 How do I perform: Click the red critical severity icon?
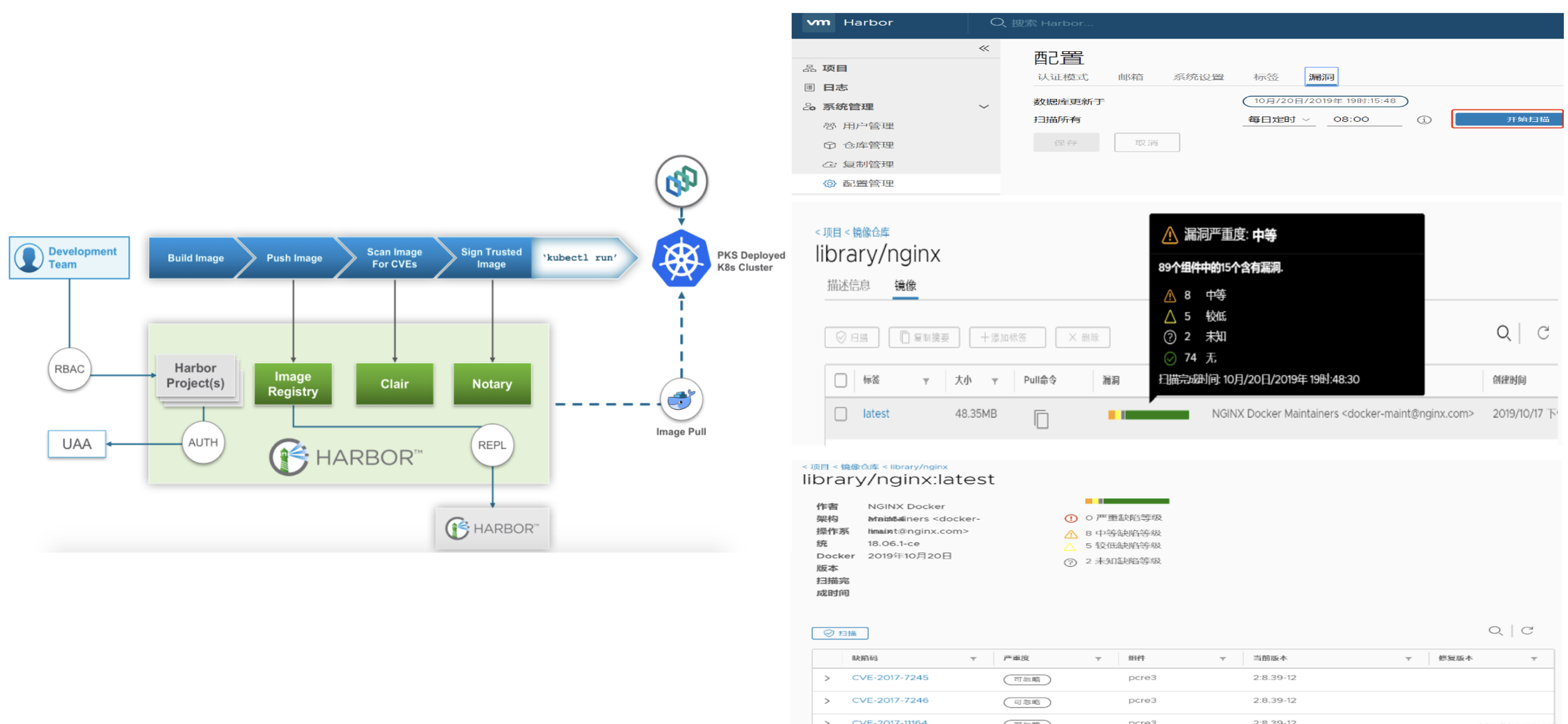1071,518
